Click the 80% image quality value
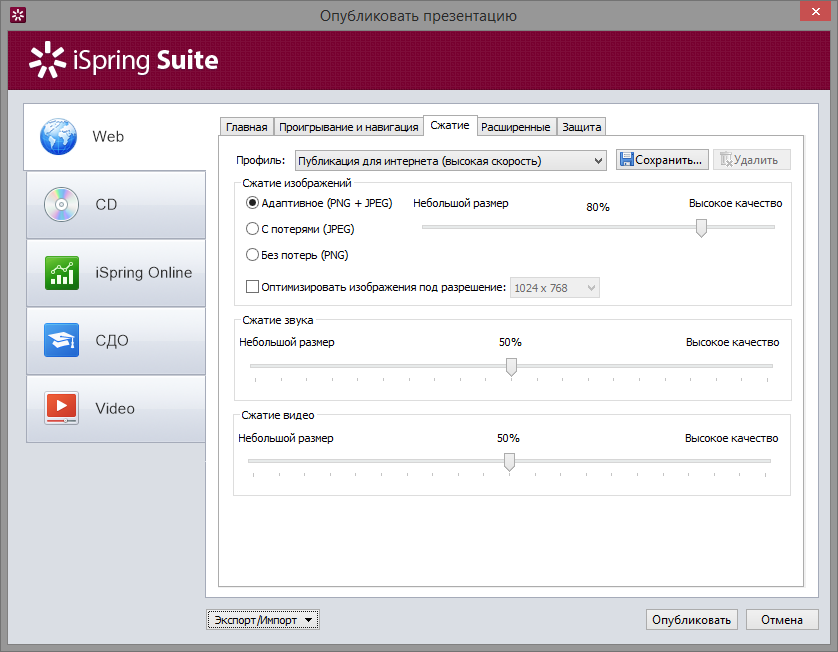Image resolution: width=838 pixels, height=652 pixels. (x=598, y=207)
